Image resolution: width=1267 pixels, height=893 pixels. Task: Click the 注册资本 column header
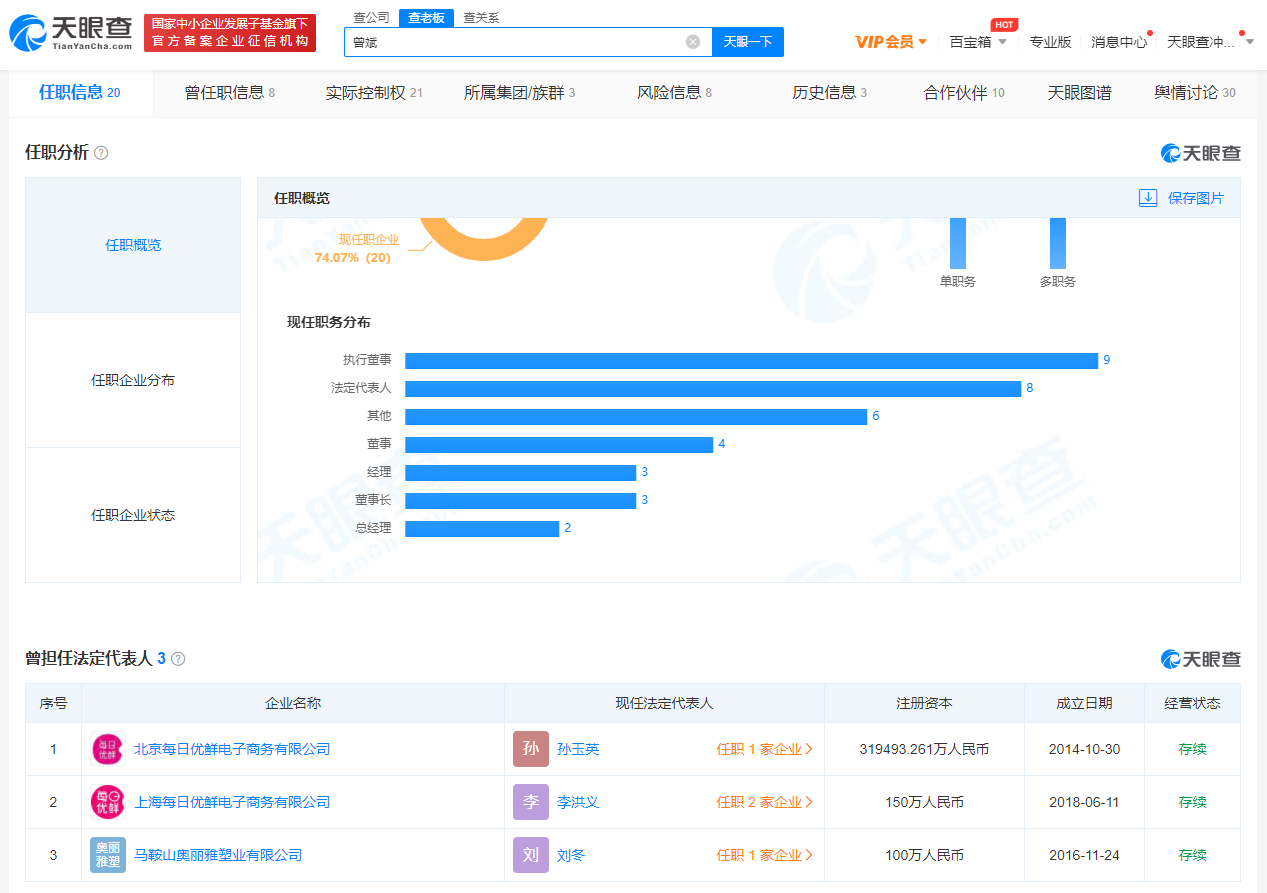coord(924,703)
